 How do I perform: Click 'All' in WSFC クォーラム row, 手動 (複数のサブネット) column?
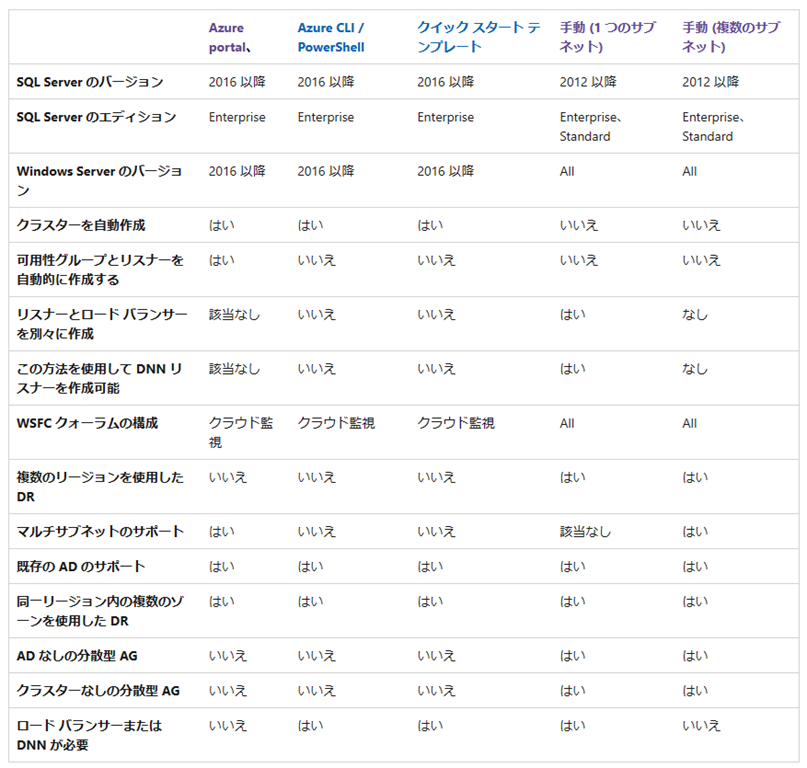click(x=689, y=424)
